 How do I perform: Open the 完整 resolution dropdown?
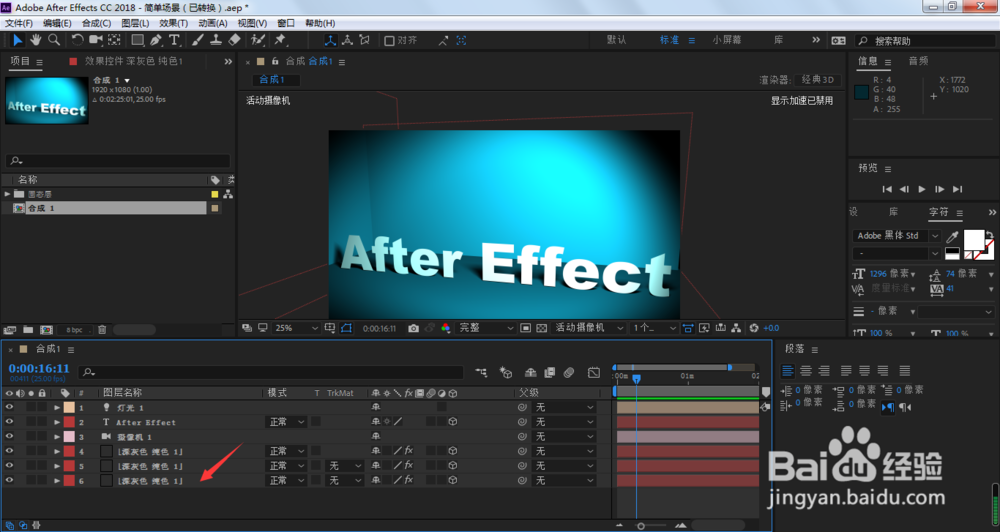[486, 328]
